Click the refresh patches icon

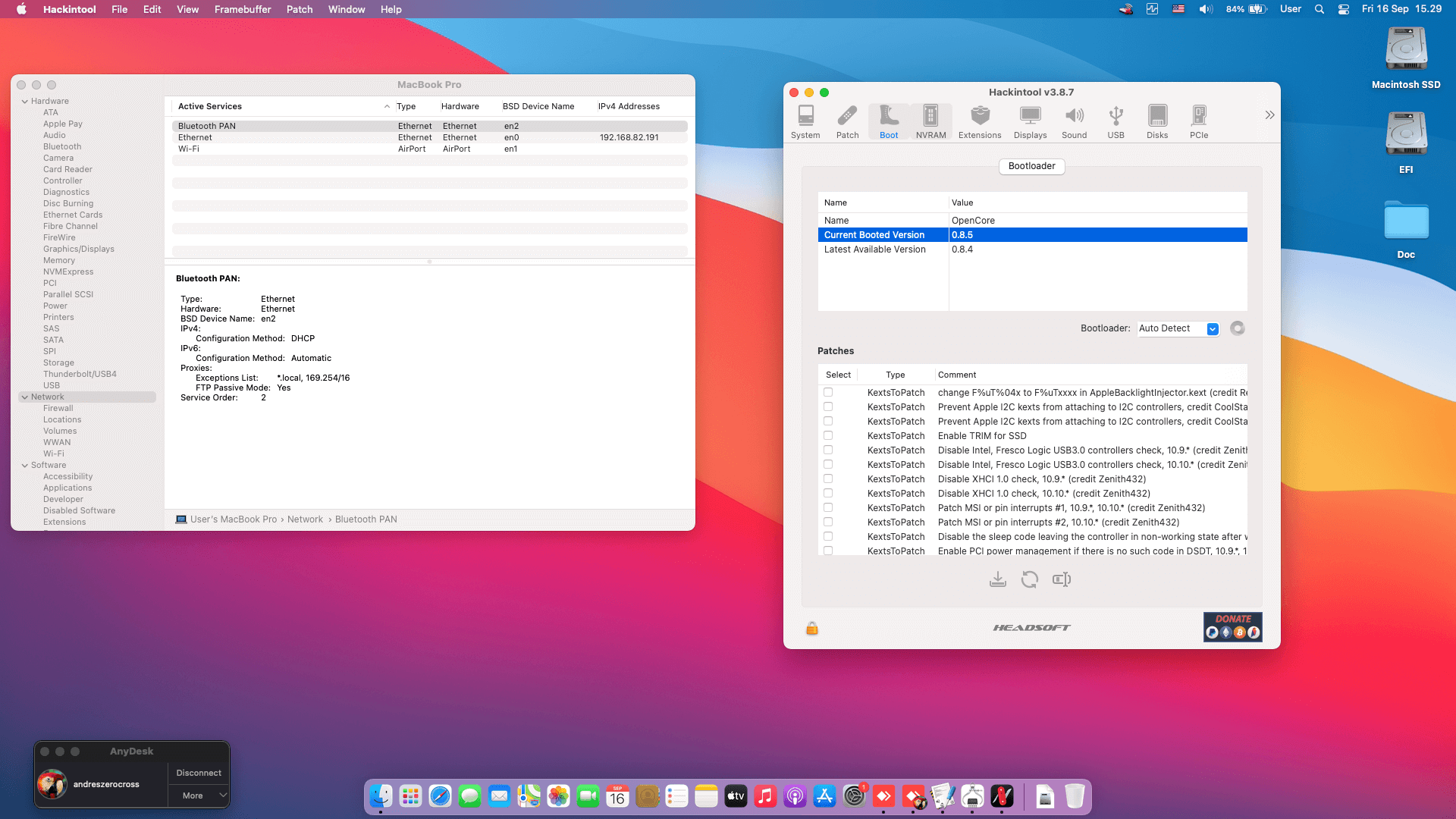point(1029,579)
